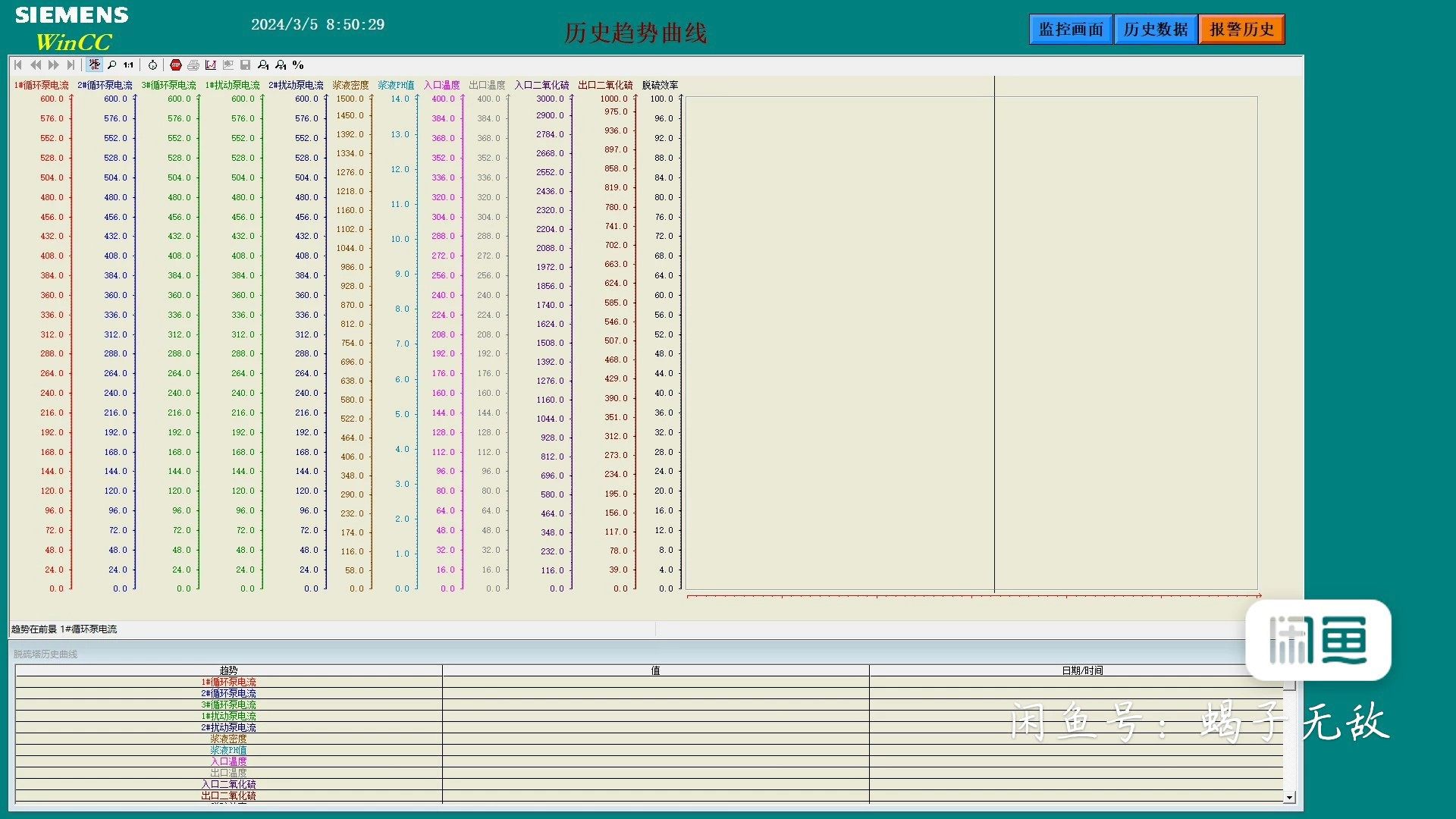
Task: Click the next trend to front icon
Action: 281,65
